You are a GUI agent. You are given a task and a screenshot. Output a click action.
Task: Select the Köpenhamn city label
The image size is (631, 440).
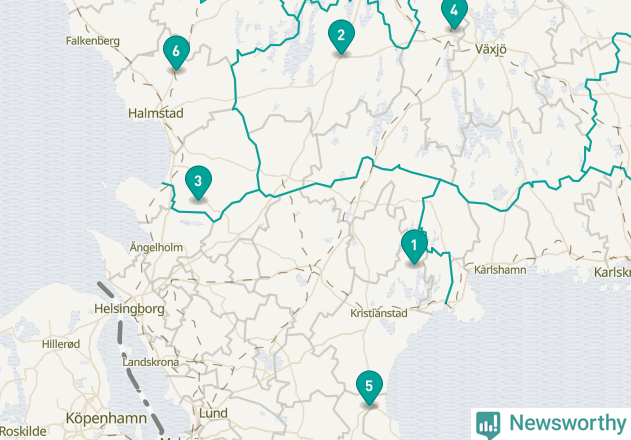coord(106,419)
